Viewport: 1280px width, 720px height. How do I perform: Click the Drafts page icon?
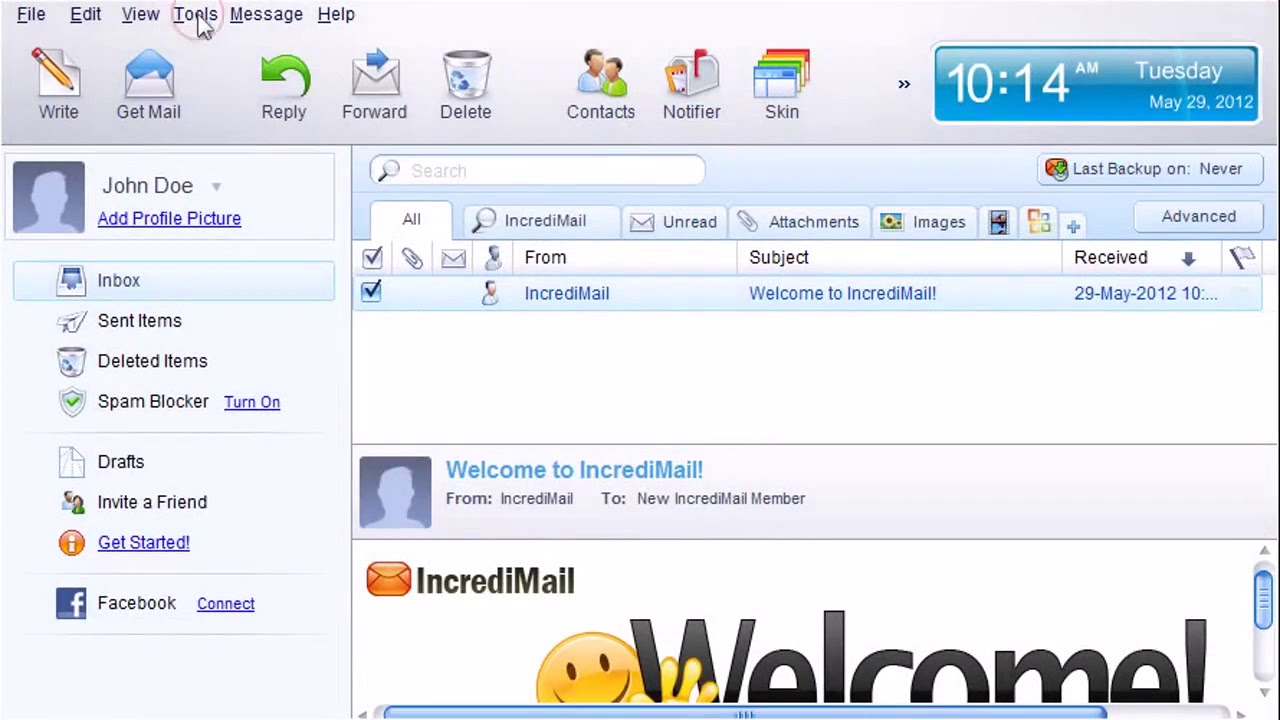tap(71, 462)
